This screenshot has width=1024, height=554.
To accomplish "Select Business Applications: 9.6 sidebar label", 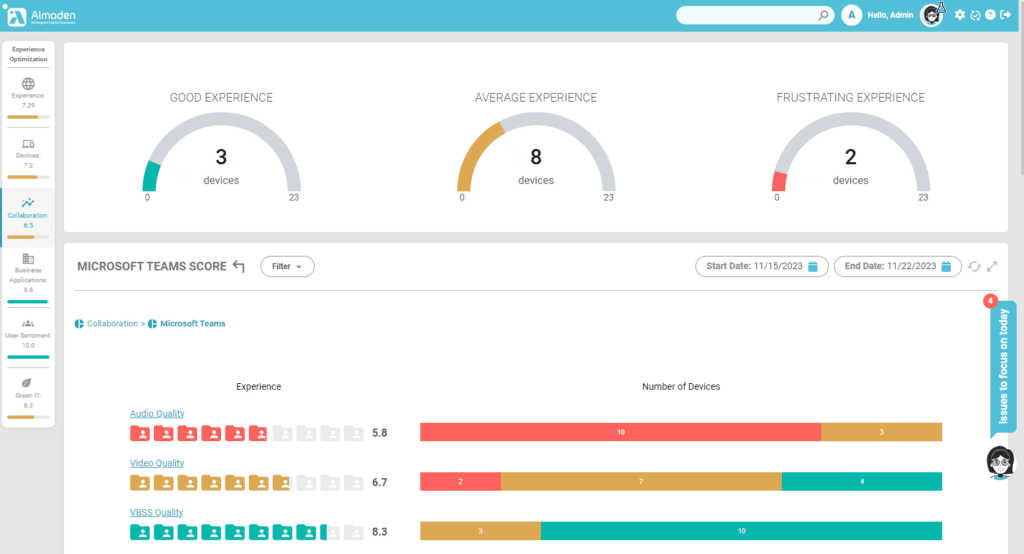I will point(28,280).
